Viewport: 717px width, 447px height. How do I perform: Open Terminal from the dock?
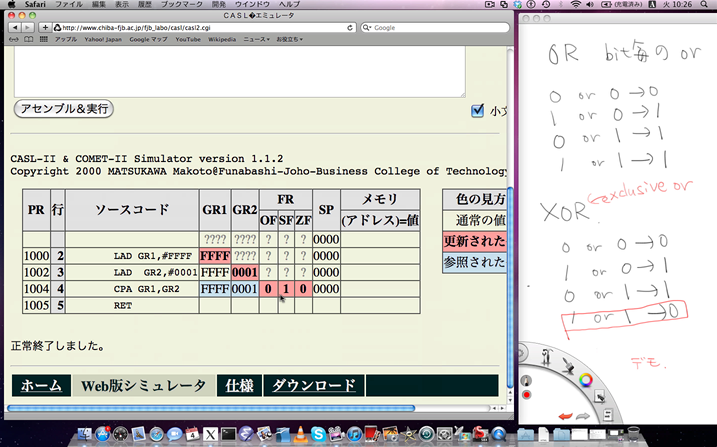tap(228, 434)
